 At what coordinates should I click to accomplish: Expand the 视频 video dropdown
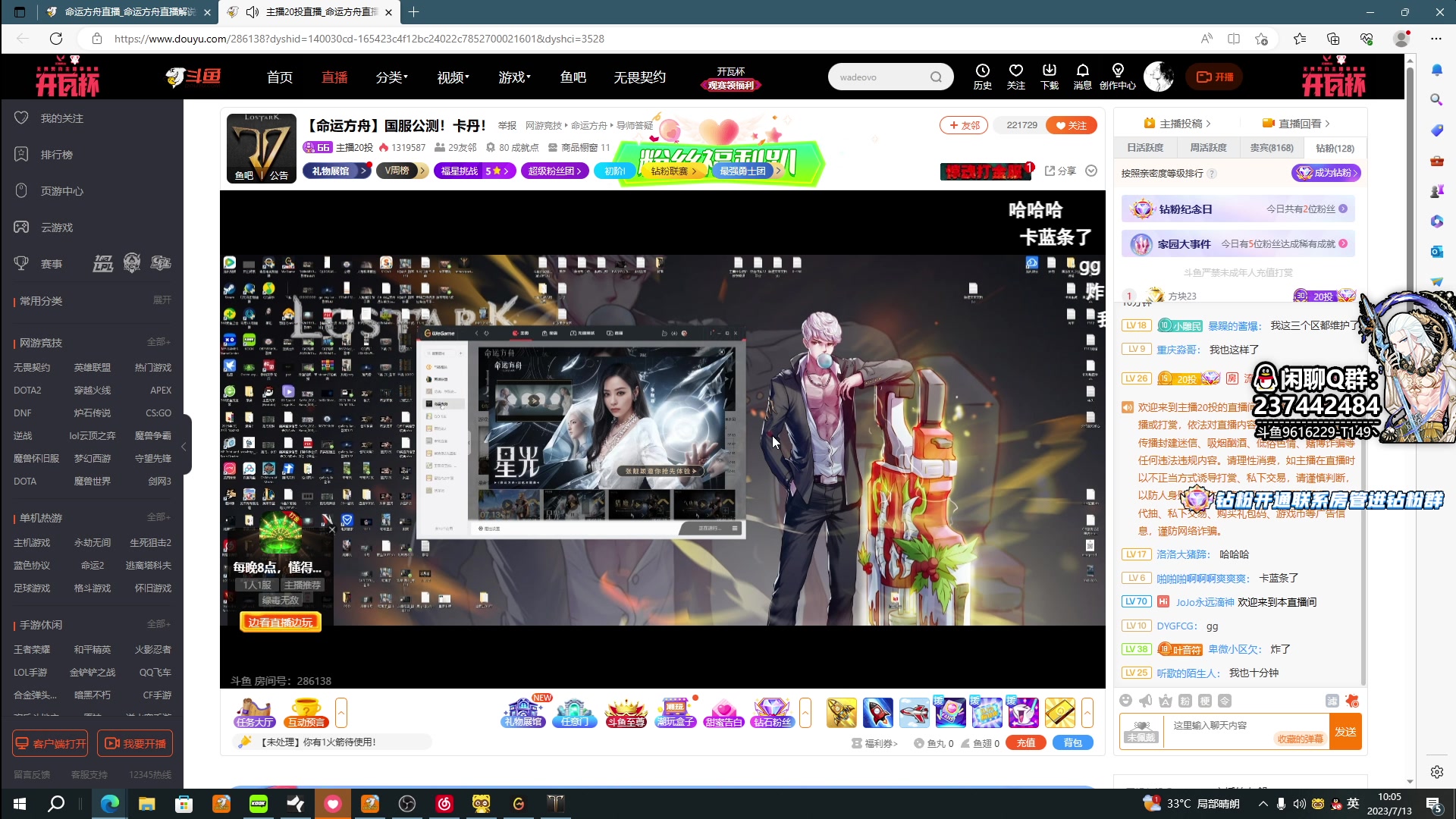pyautogui.click(x=453, y=77)
